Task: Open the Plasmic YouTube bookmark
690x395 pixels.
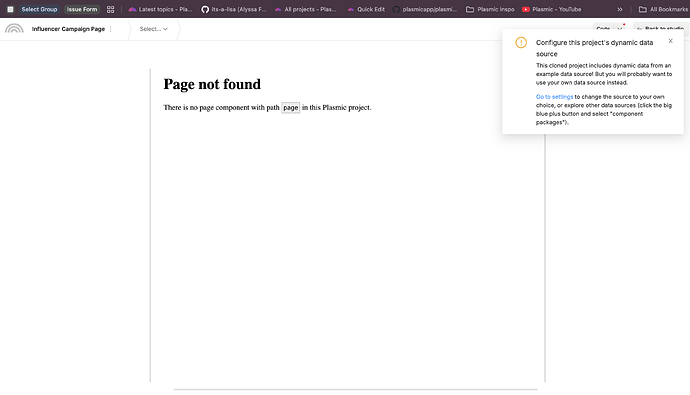Action: (551, 9)
